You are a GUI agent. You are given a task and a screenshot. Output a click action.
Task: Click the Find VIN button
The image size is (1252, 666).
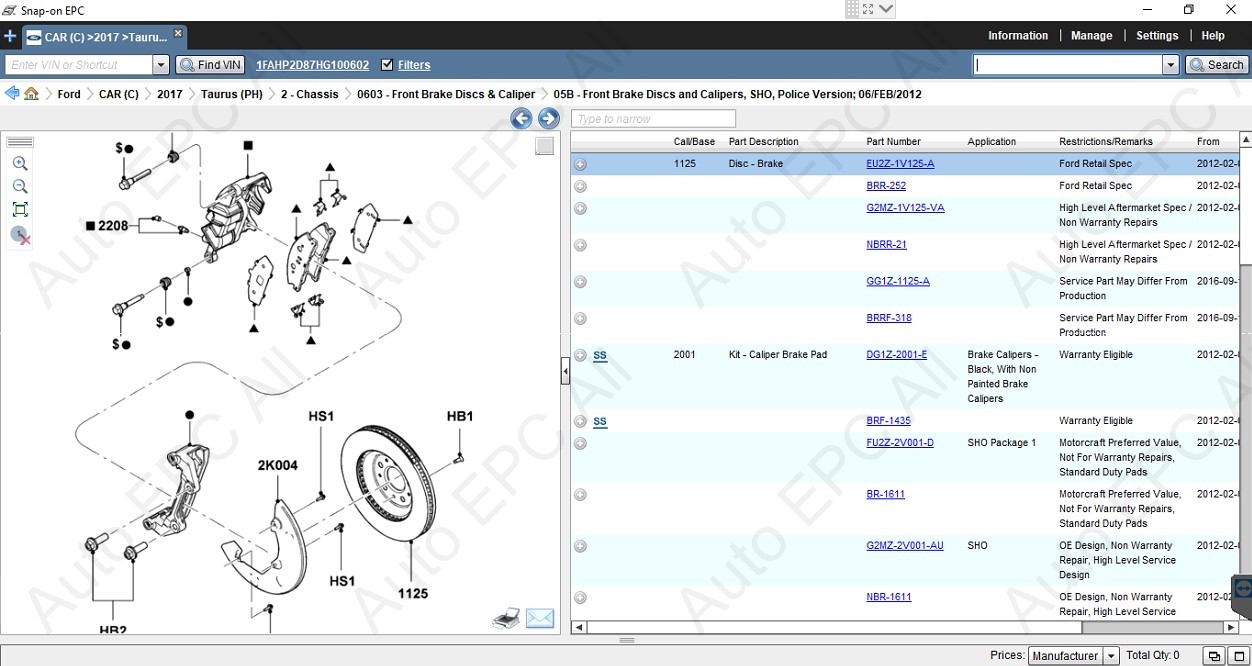pyautogui.click(x=210, y=65)
